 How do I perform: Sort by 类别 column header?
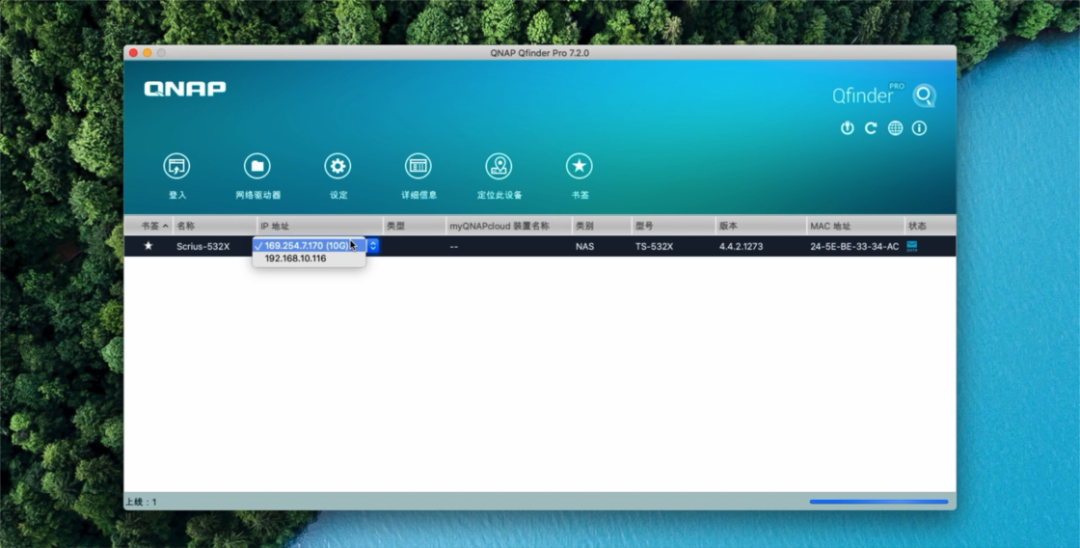(601, 226)
